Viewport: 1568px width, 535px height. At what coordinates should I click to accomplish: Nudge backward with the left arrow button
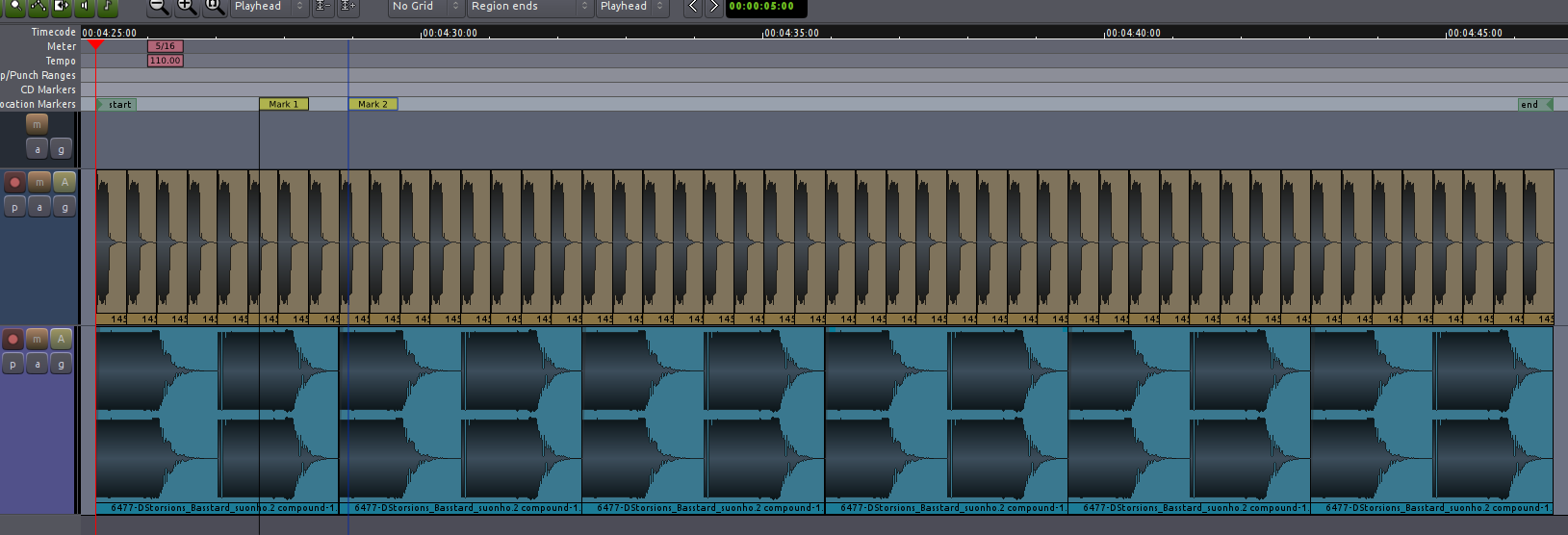693,7
